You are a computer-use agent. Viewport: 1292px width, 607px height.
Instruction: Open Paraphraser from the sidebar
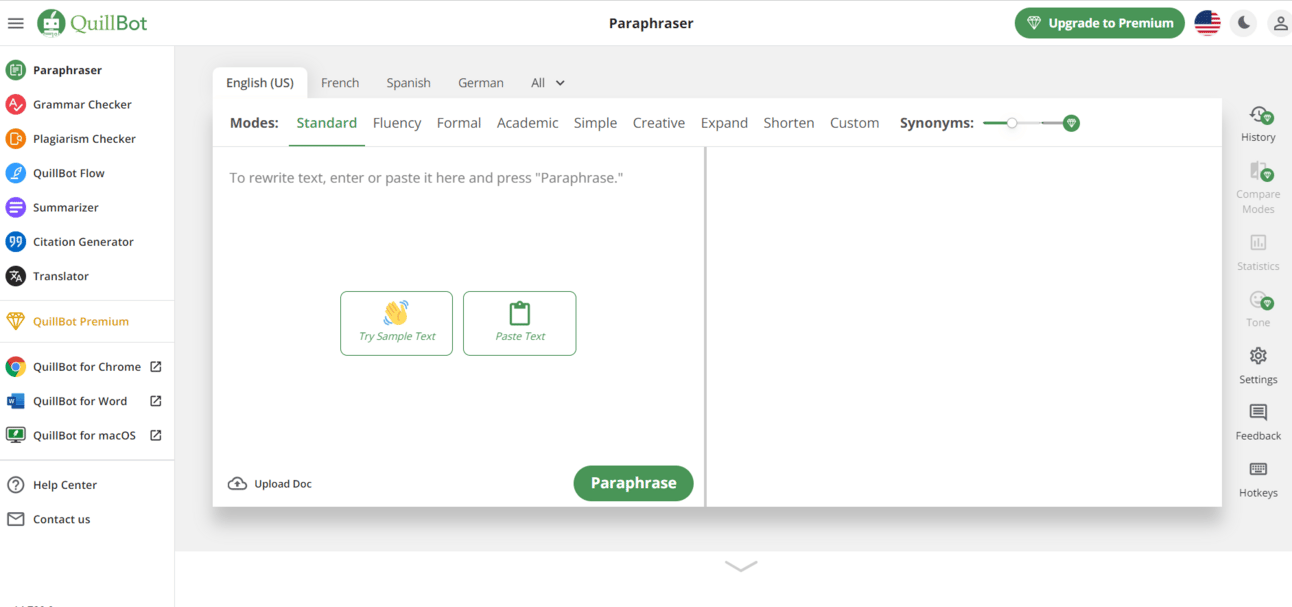click(67, 70)
